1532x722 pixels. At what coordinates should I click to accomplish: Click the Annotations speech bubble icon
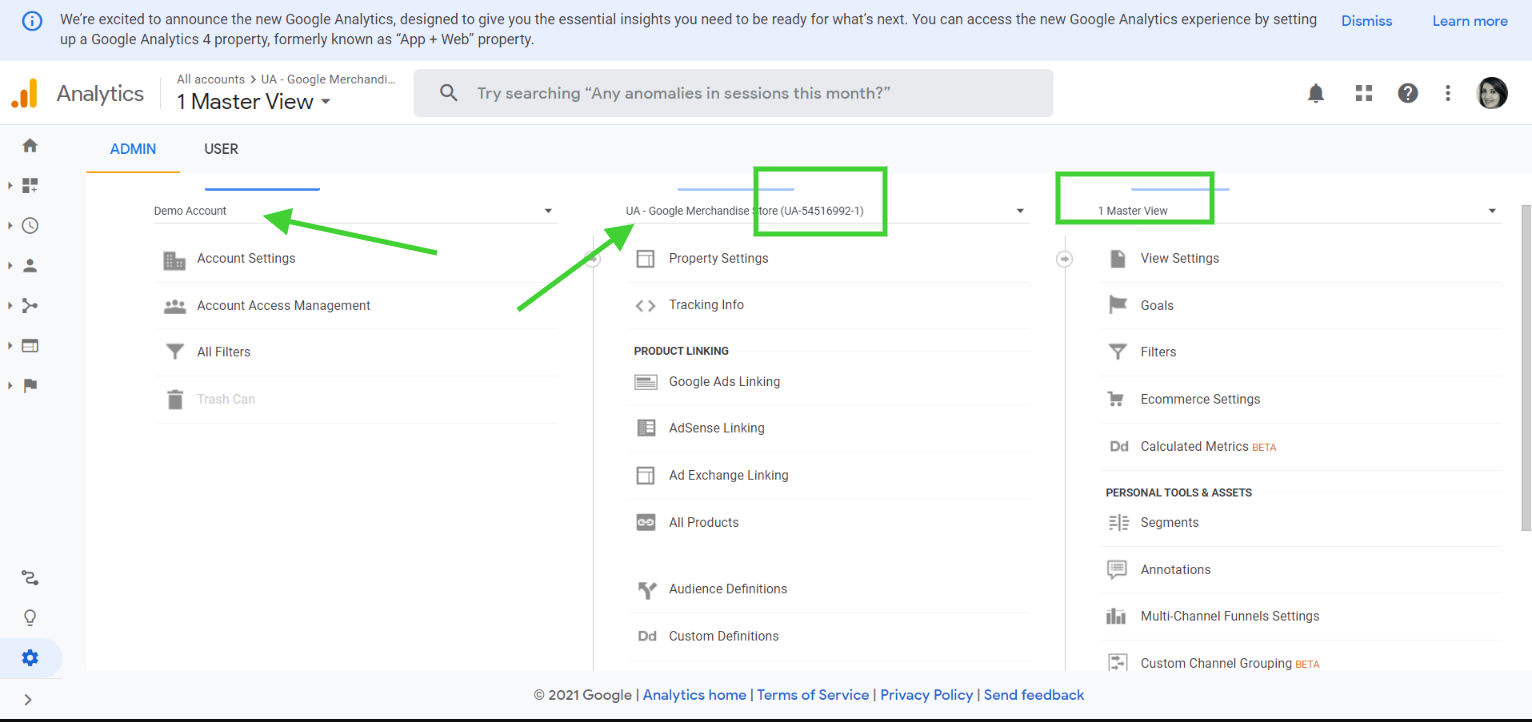pyautogui.click(x=1117, y=570)
